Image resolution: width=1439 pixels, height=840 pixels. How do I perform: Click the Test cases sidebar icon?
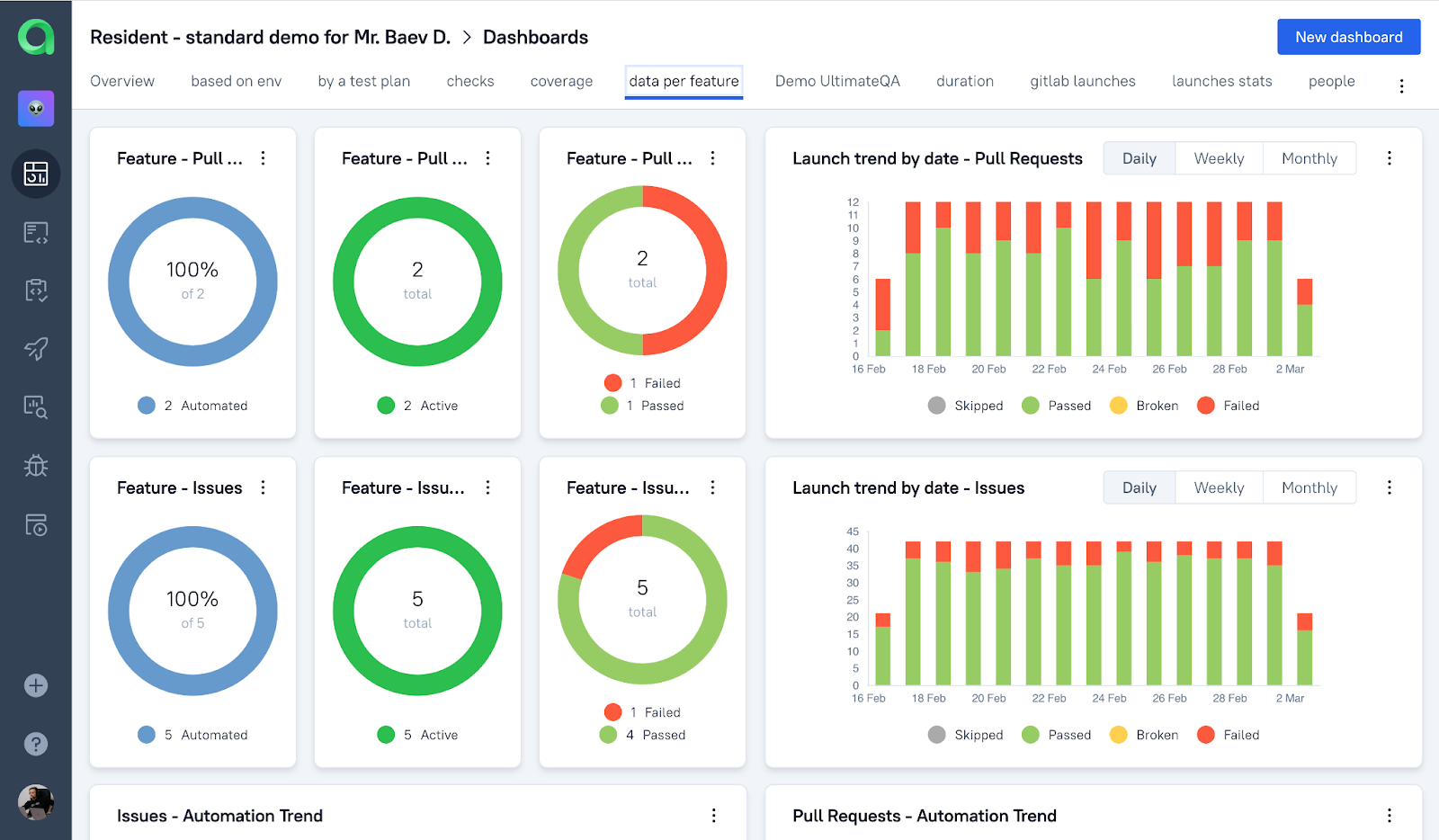tap(36, 232)
